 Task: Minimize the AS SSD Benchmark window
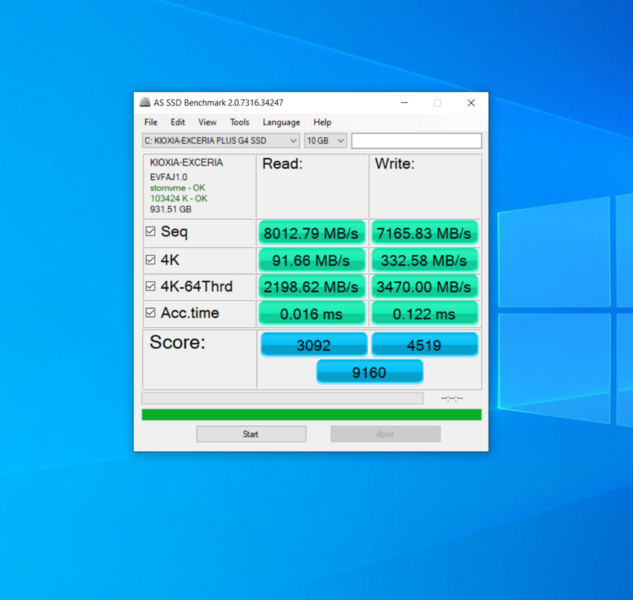[405, 103]
